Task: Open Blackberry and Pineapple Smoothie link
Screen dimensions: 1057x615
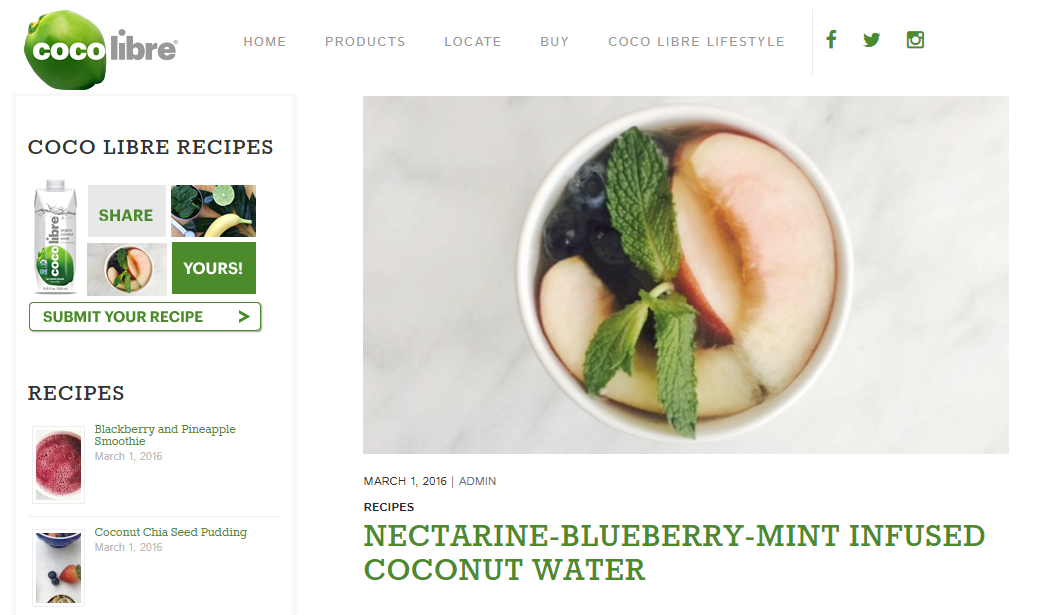Action: [164, 435]
